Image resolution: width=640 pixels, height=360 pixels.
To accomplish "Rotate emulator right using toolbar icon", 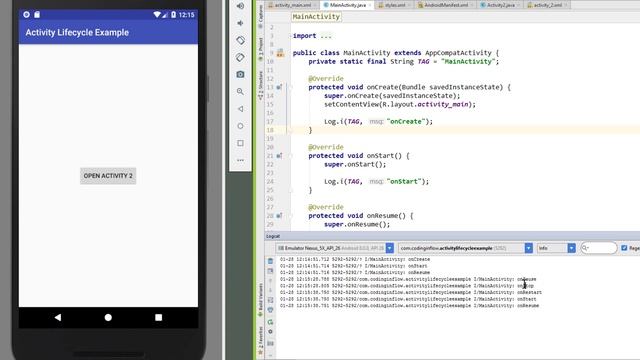I will (240, 58).
